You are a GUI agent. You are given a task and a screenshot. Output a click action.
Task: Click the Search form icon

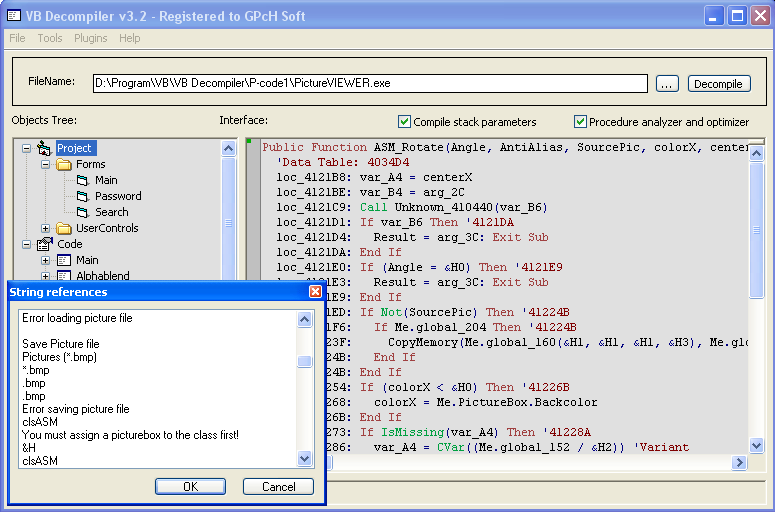(x=83, y=212)
